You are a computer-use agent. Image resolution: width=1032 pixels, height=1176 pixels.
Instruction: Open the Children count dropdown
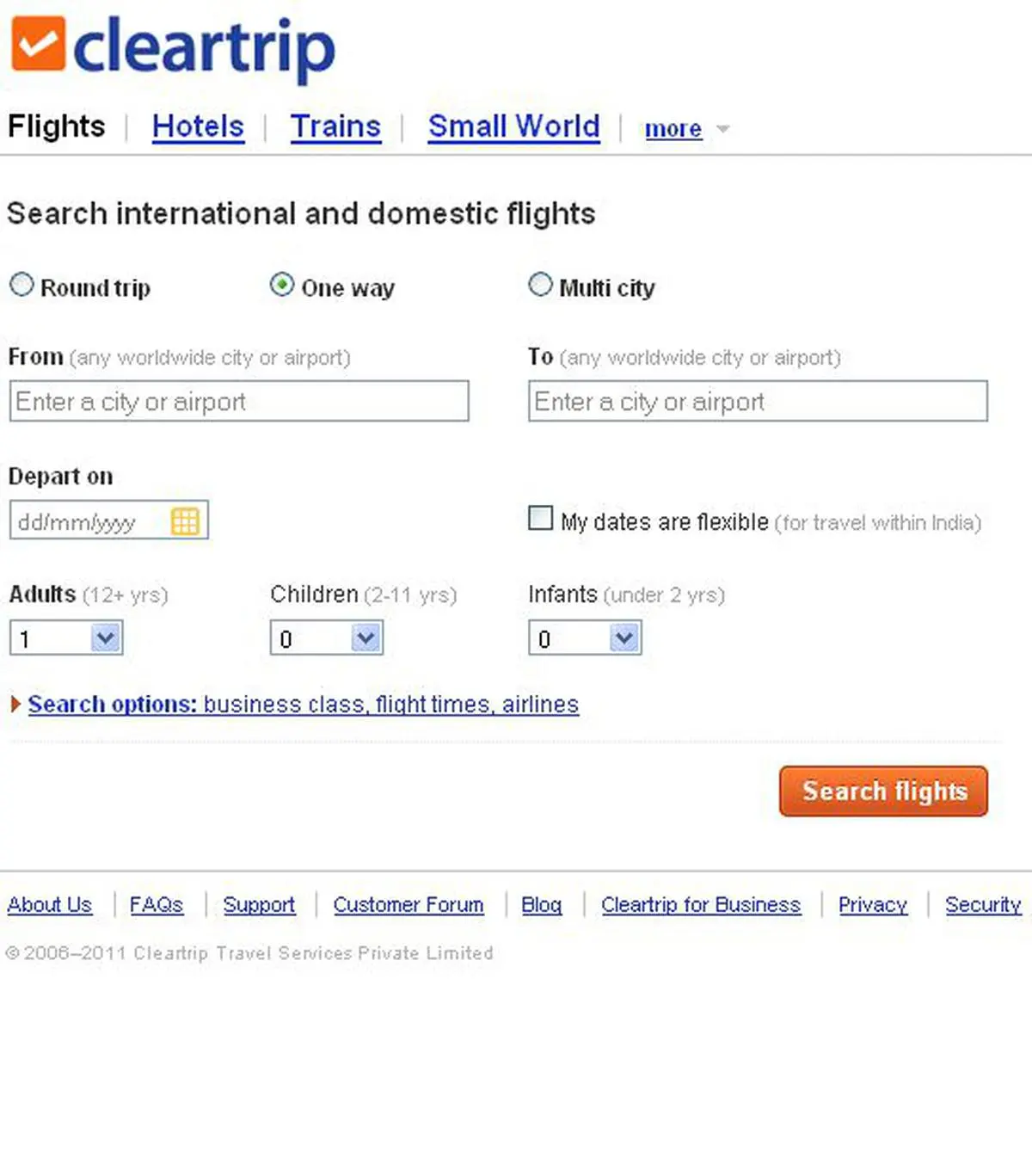(327, 638)
